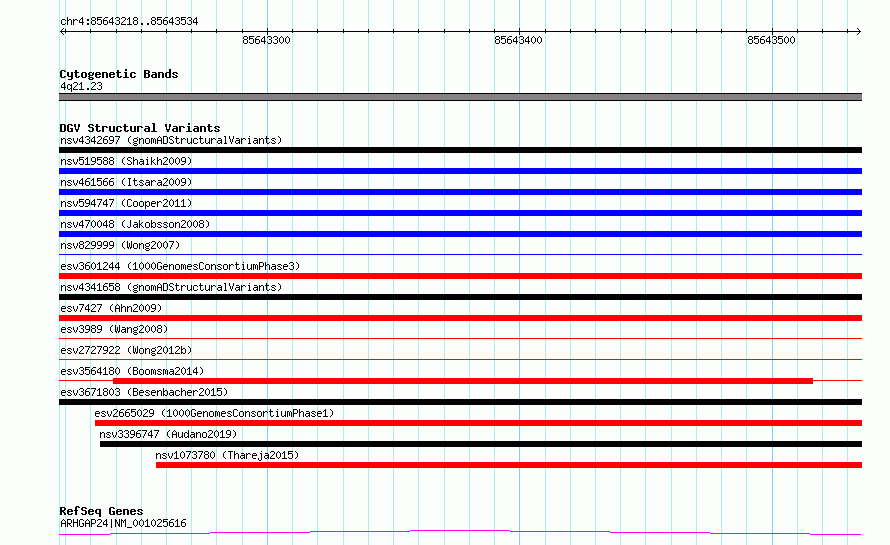Viewport: 890px width, 545px height.
Task: Click the right arrowhead of the ruler
Action: 859,32
